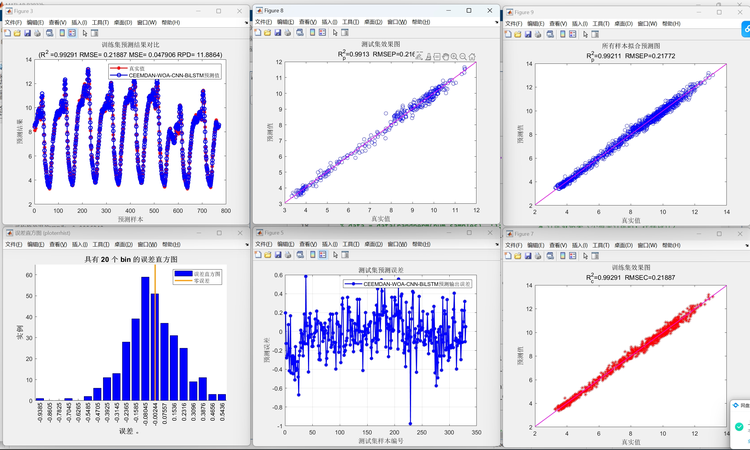750x450 pixels.
Task: Click the Save icon in Figure 3 toolbar
Action: click(27, 33)
